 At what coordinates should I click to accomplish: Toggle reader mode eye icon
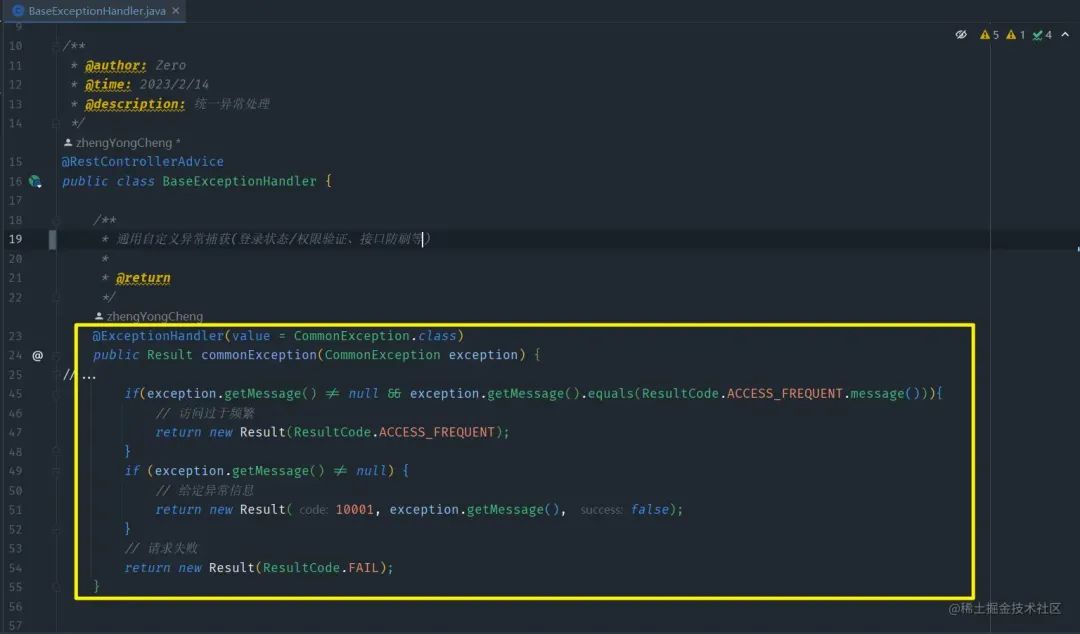pyautogui.click(x=961, y=34)
